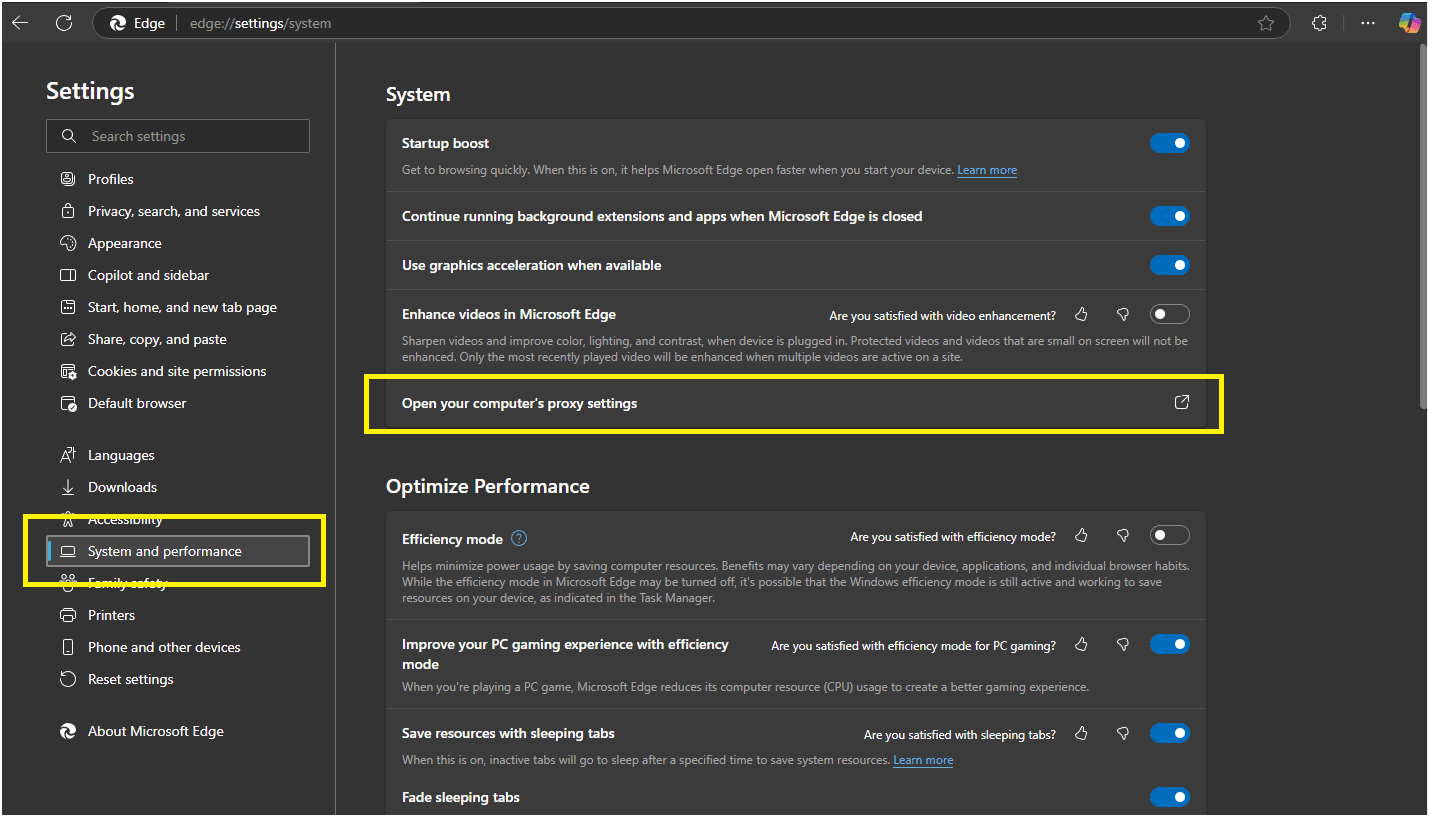Click the back navigation arrow

click(20, 22)
